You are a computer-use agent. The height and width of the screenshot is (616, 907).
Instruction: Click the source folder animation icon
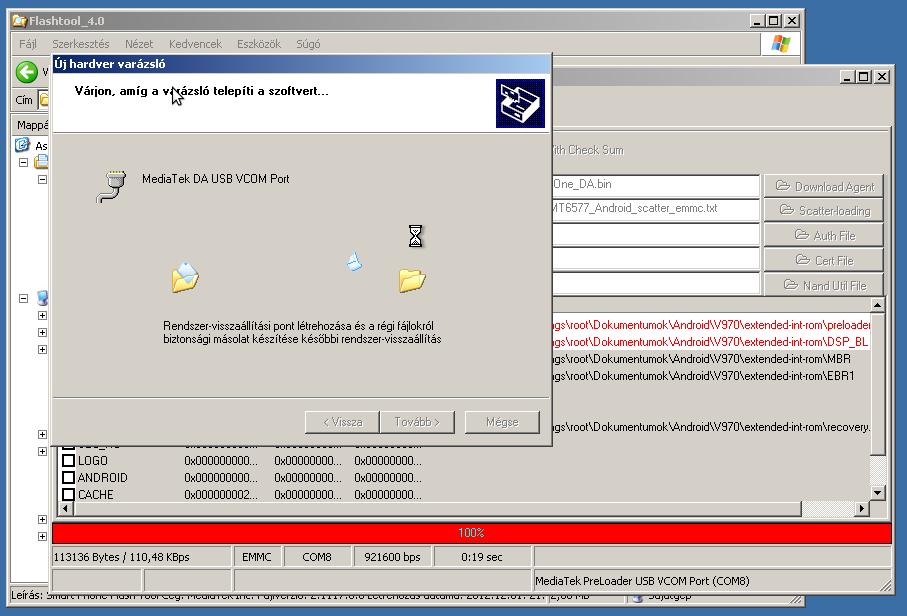[x=185, y=277]
